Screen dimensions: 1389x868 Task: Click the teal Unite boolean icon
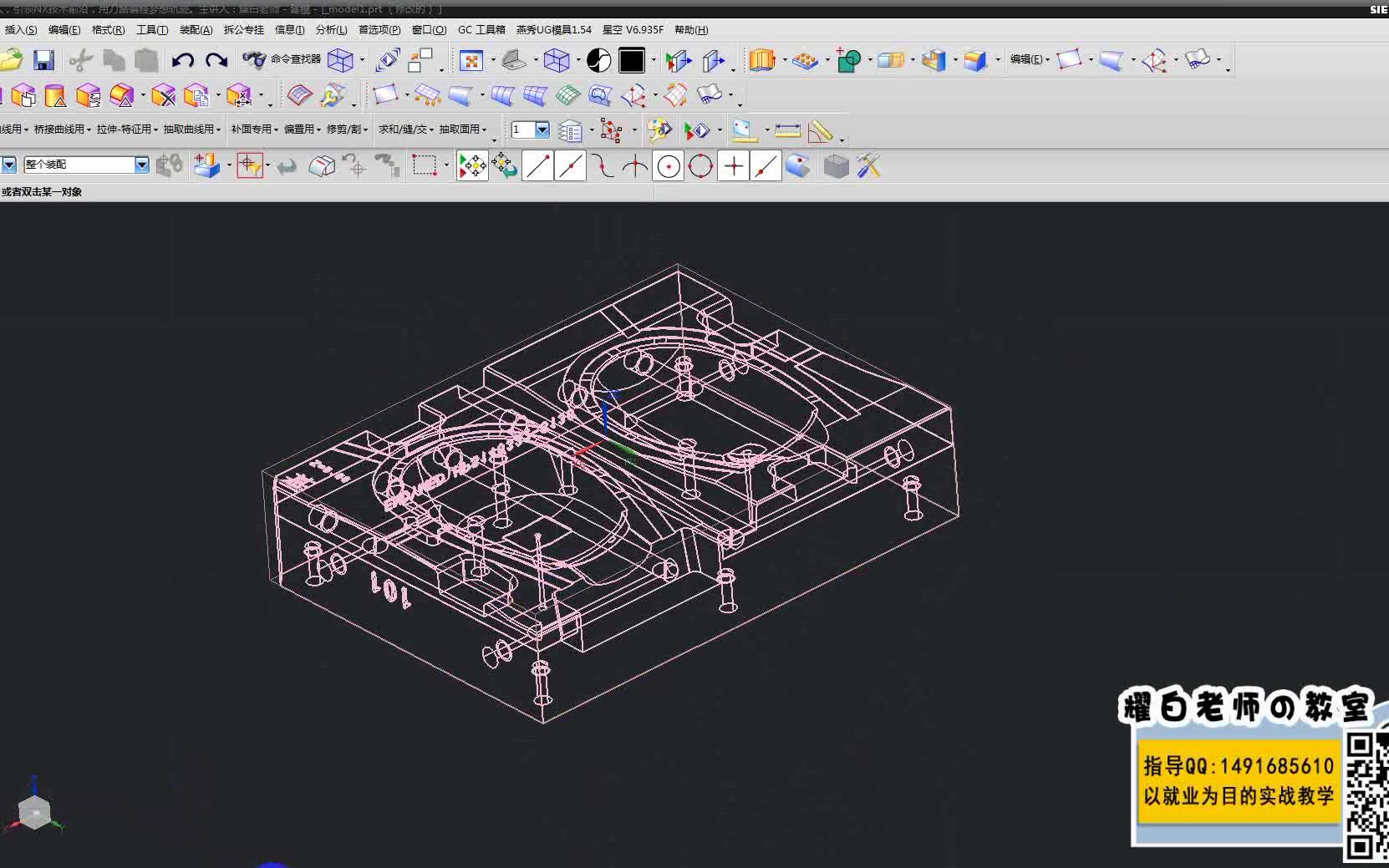(848, 61)
